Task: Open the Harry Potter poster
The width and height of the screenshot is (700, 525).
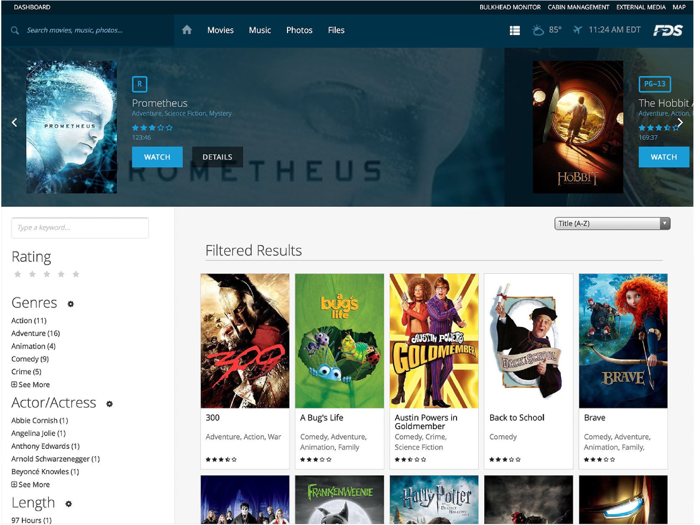Action: point(434,500)
